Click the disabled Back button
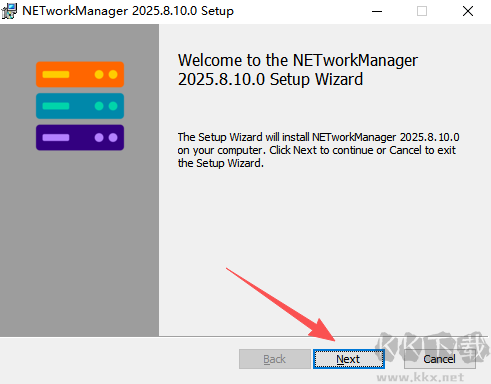 coord(275,359)
